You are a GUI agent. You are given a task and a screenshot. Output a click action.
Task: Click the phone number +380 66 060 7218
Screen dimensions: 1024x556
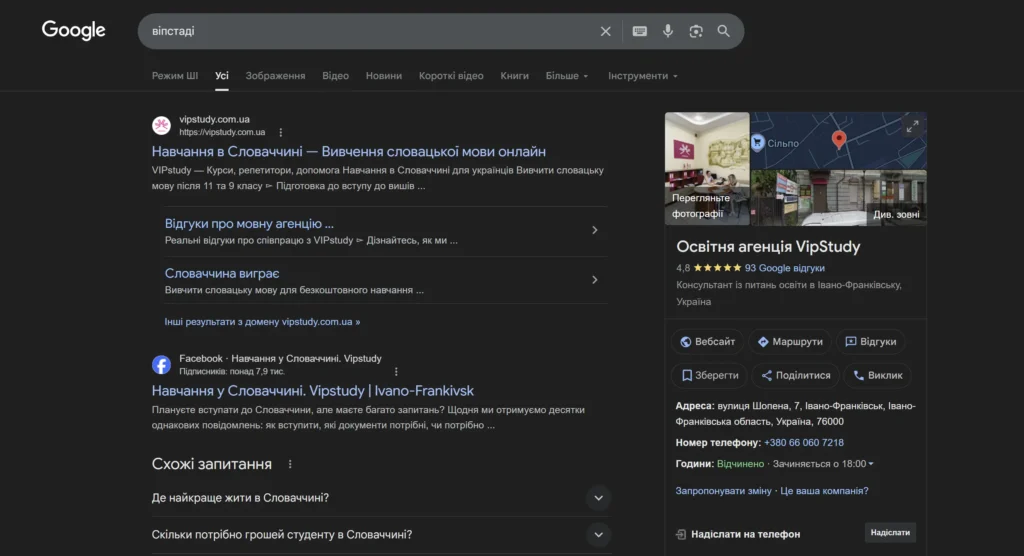[x=803, y=443]
